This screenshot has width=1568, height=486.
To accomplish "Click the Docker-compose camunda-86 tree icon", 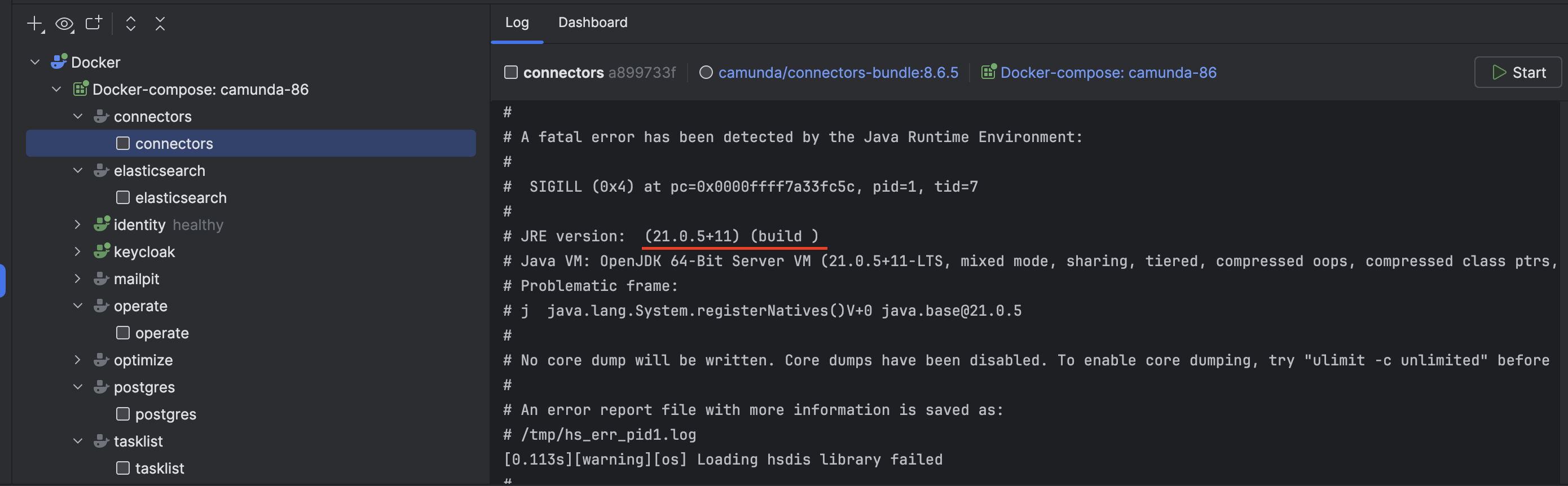I will [80, 89].
